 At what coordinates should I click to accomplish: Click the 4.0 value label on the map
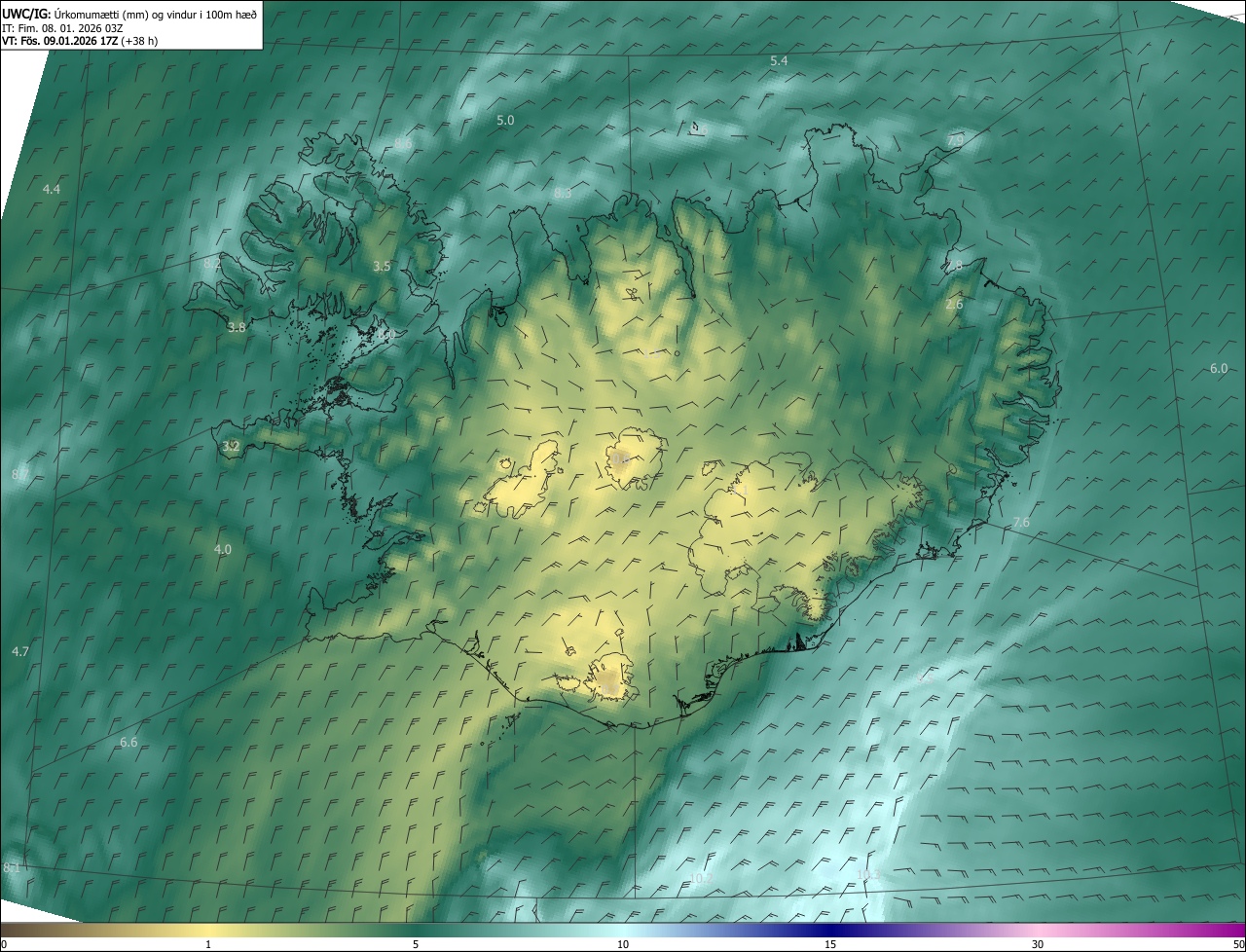(223, 549)
